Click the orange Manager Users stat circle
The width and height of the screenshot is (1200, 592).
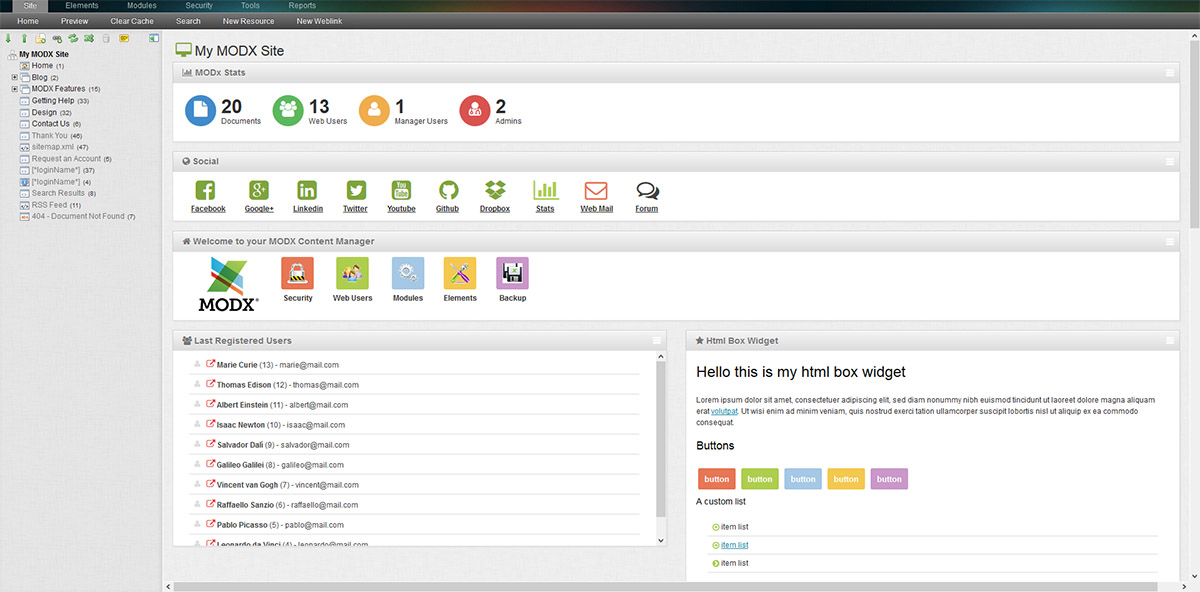point(374,111)
